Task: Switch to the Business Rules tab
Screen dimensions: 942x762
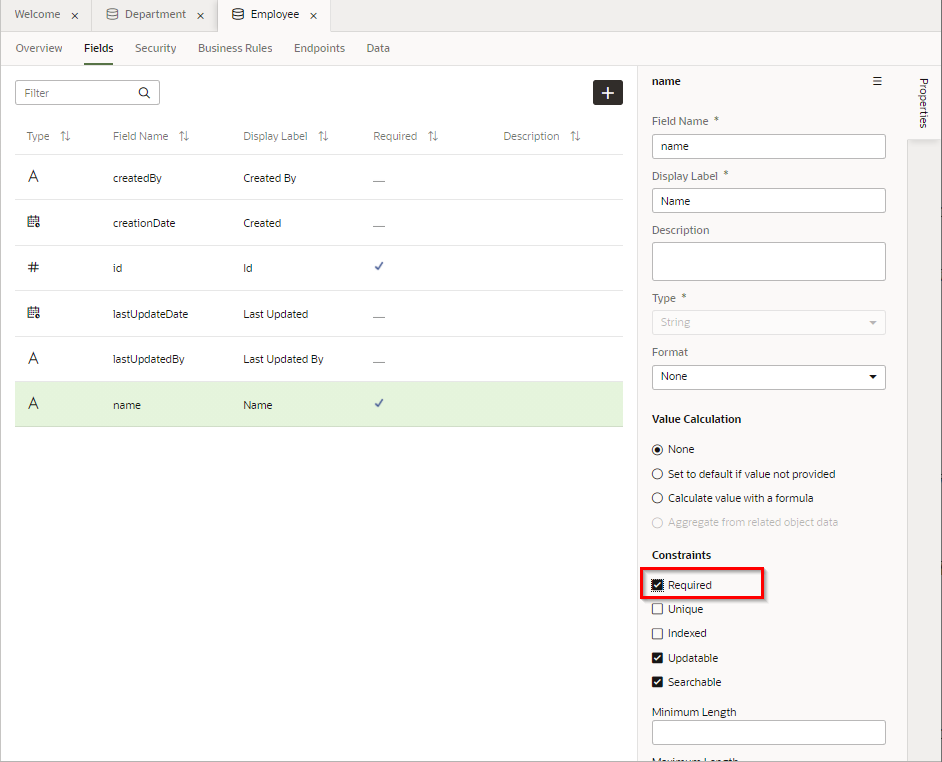Action: pyautogui.click(x=235, y=48)
